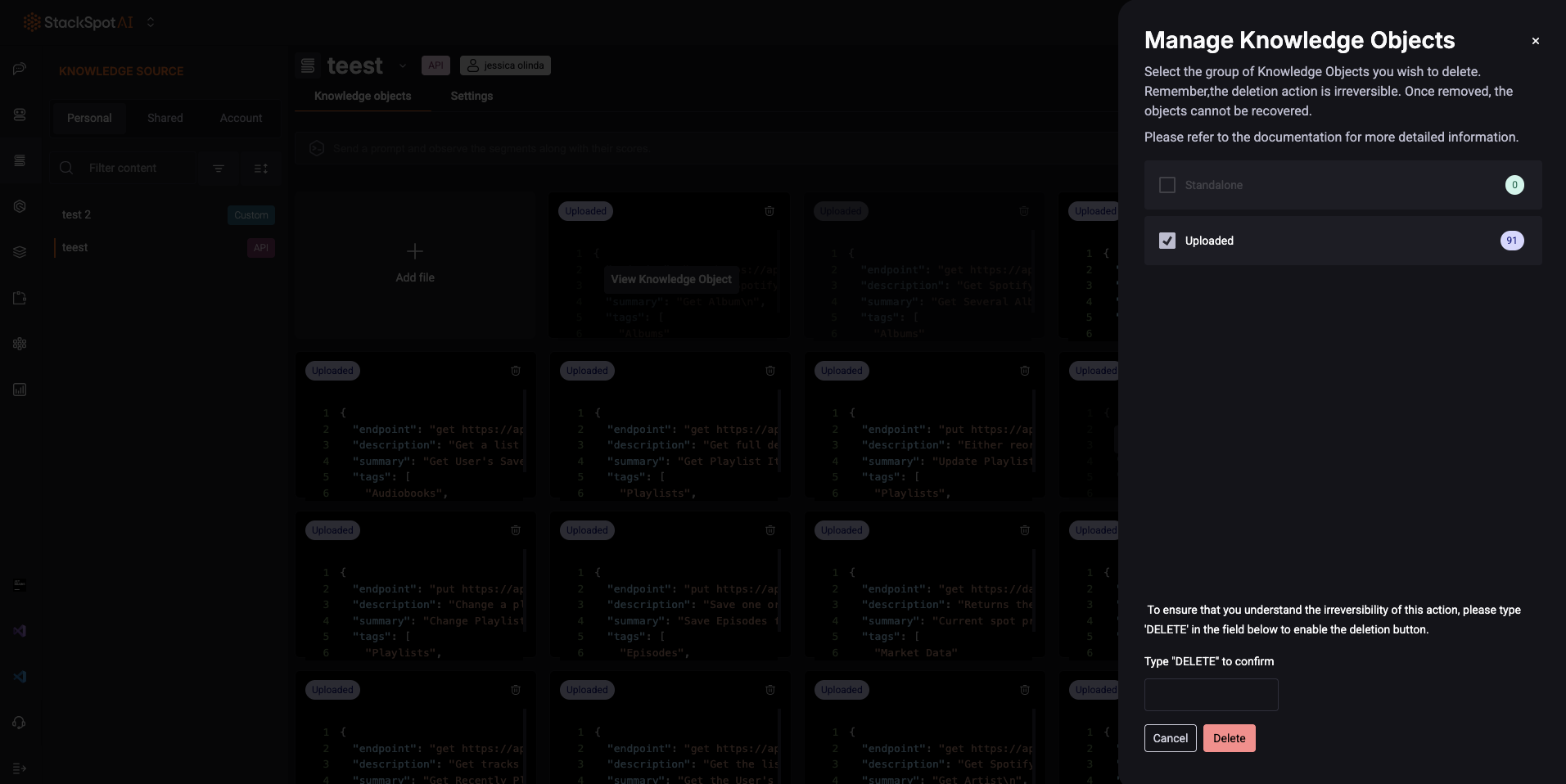Expand sidebar using bottom menu icon

(x=20, y=768)
